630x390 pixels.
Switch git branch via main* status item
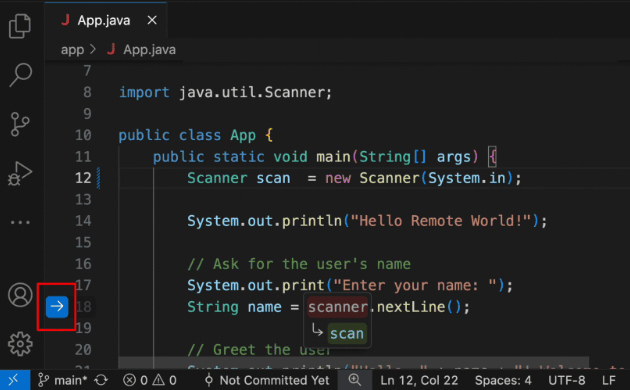pos(62,380)
